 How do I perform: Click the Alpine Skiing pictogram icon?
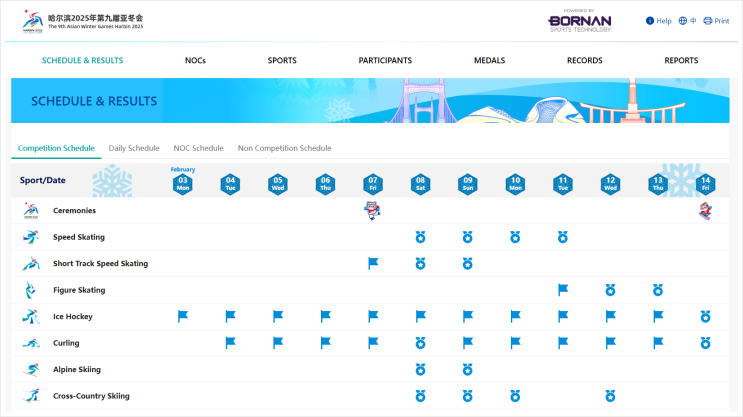pyautogui.click(x=31, y=370)
